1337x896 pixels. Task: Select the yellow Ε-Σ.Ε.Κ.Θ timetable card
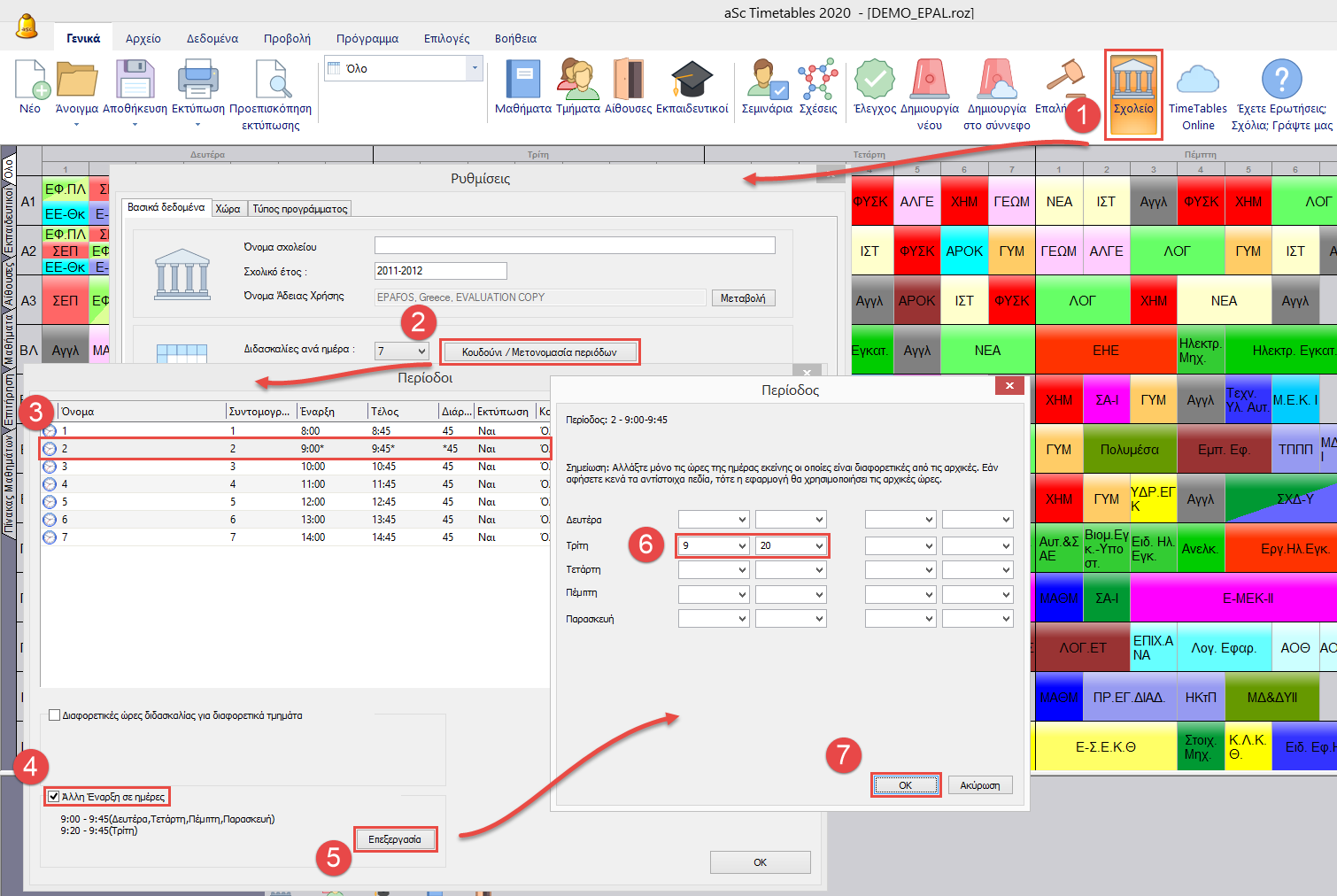click(1106, 747)
